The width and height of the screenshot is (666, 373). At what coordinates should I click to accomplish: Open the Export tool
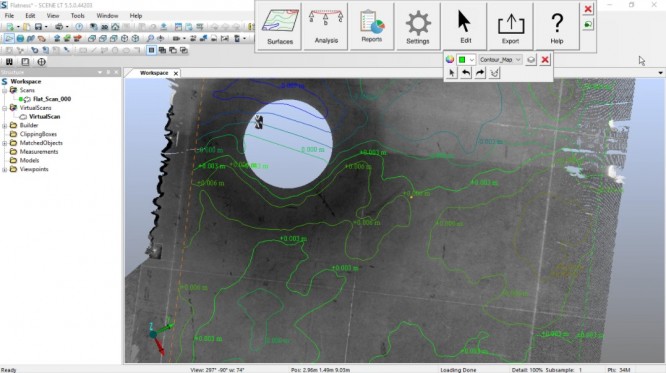click(x=511, y=27)
